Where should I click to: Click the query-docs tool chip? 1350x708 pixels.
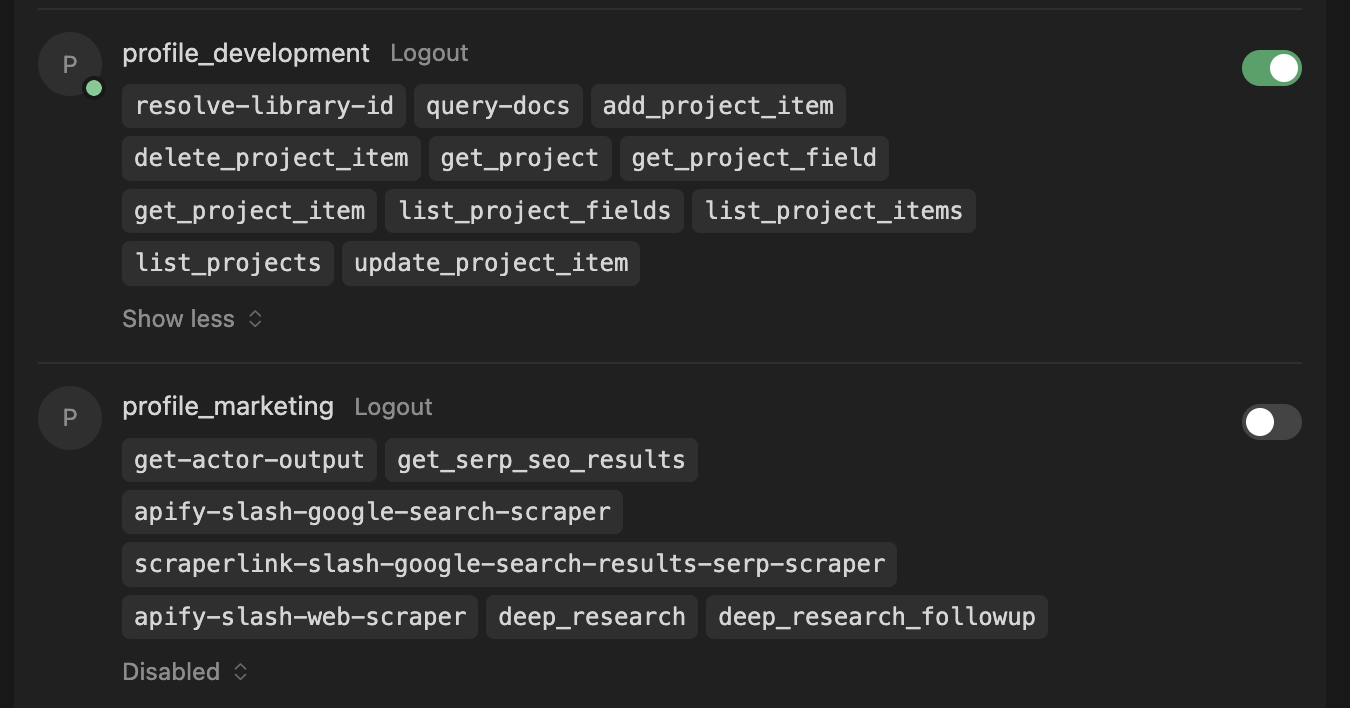[498, 105]
